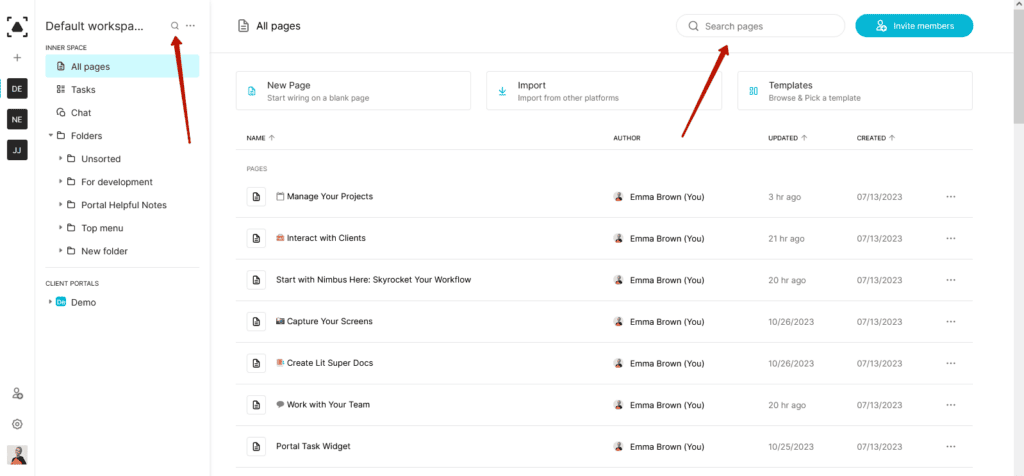Open Tasks in the sidebar

pos(83,90)
